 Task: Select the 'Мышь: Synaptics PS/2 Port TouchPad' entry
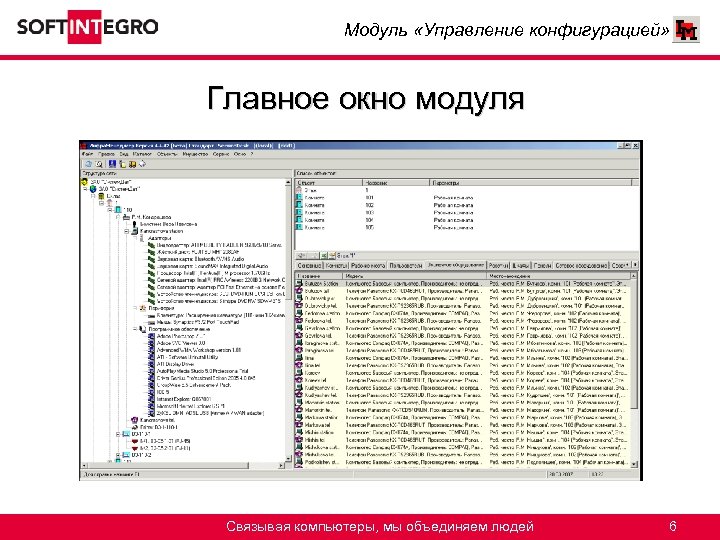[198, 322]
